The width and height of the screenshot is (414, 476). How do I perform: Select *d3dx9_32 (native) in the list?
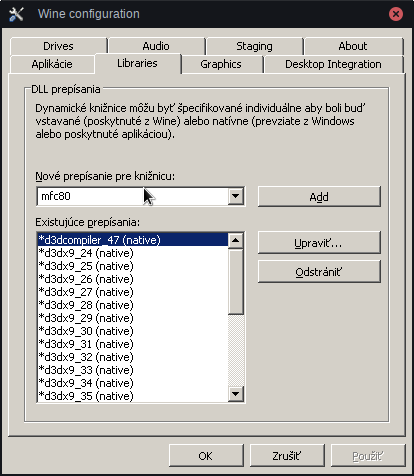pos(133,357)
